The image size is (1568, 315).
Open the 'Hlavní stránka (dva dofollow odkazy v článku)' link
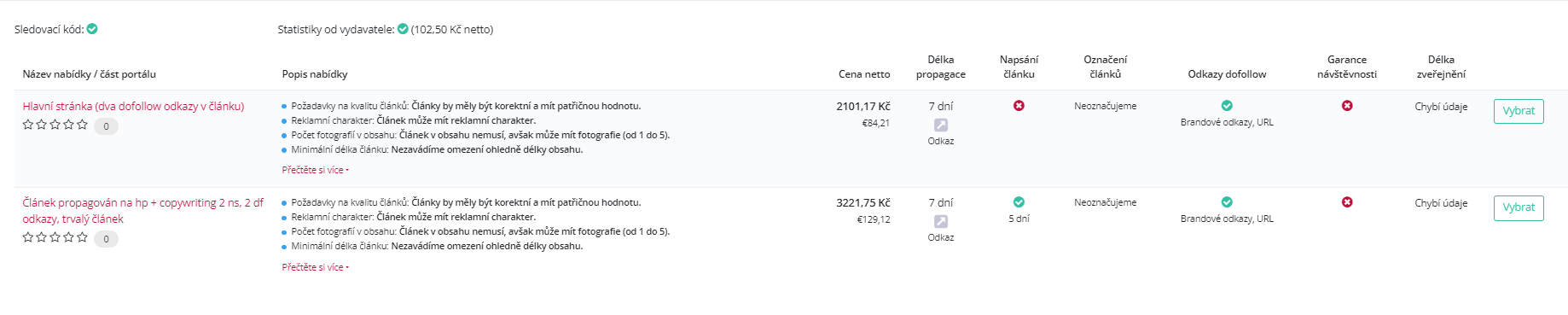pyautogui.click(x=133, y=106)
